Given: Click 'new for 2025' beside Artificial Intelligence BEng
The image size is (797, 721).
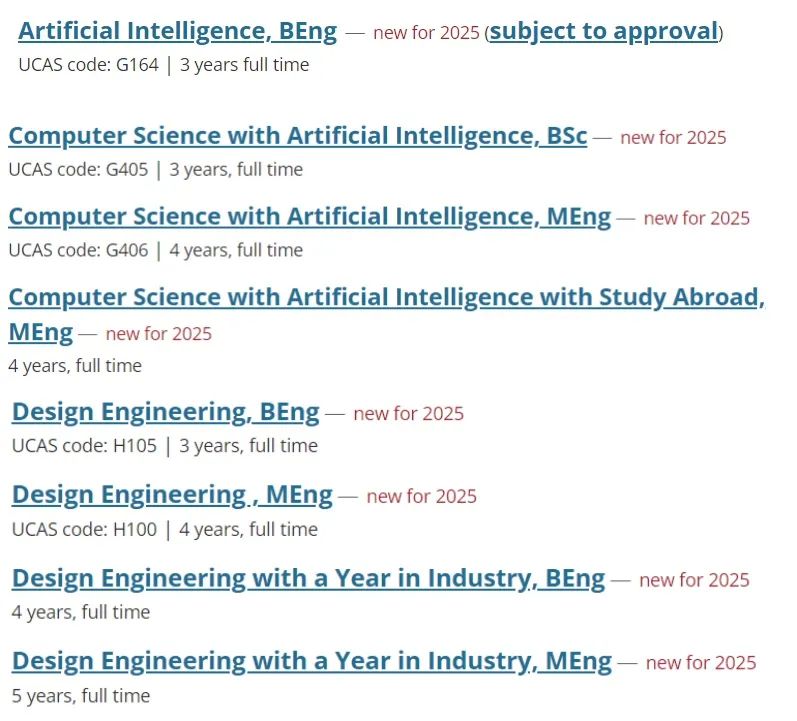Looking at the screenshot, I should [426, 33].
